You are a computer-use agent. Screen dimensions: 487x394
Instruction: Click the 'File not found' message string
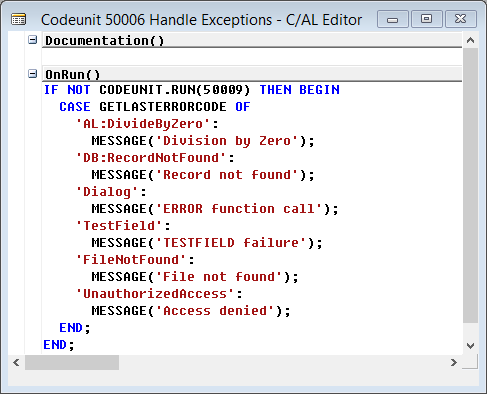tap(219, 277)
